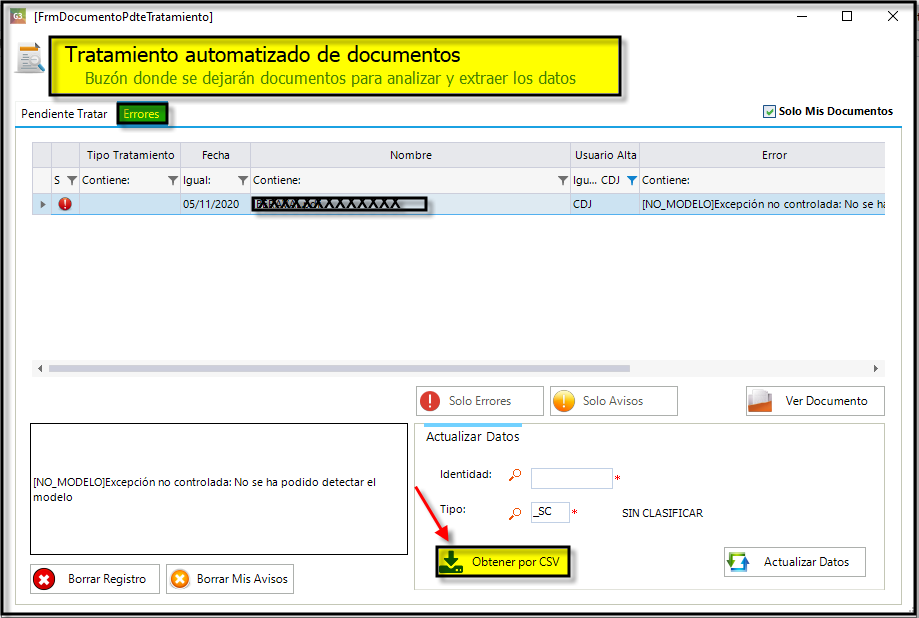This screenshot has width=919, height=618.
Task: Click the error message detail box
Action: pyautogui.click(x=219, y=489)
